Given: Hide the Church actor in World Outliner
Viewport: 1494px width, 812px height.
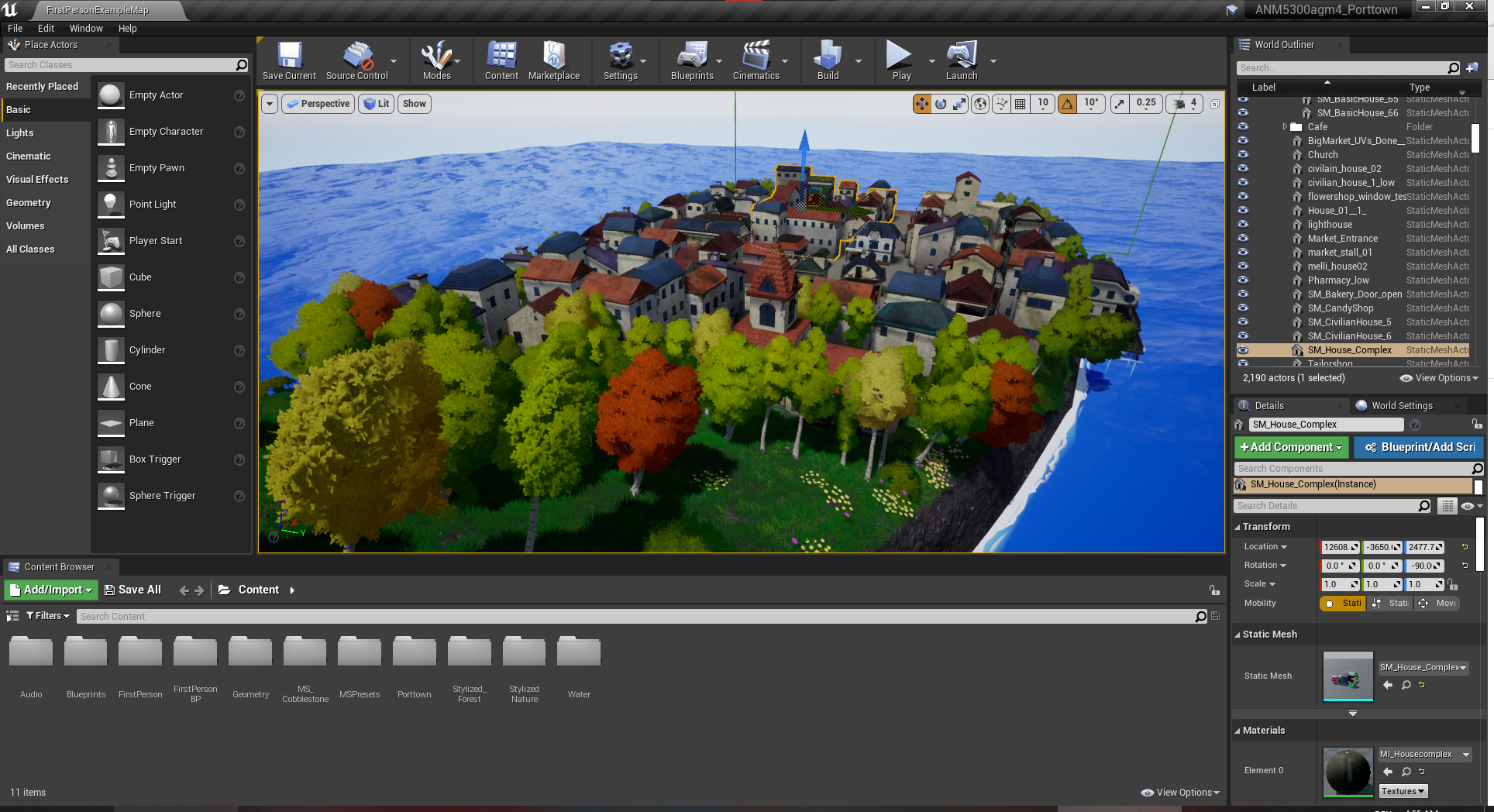Looking at the screenshot, I should (1243, 154).
